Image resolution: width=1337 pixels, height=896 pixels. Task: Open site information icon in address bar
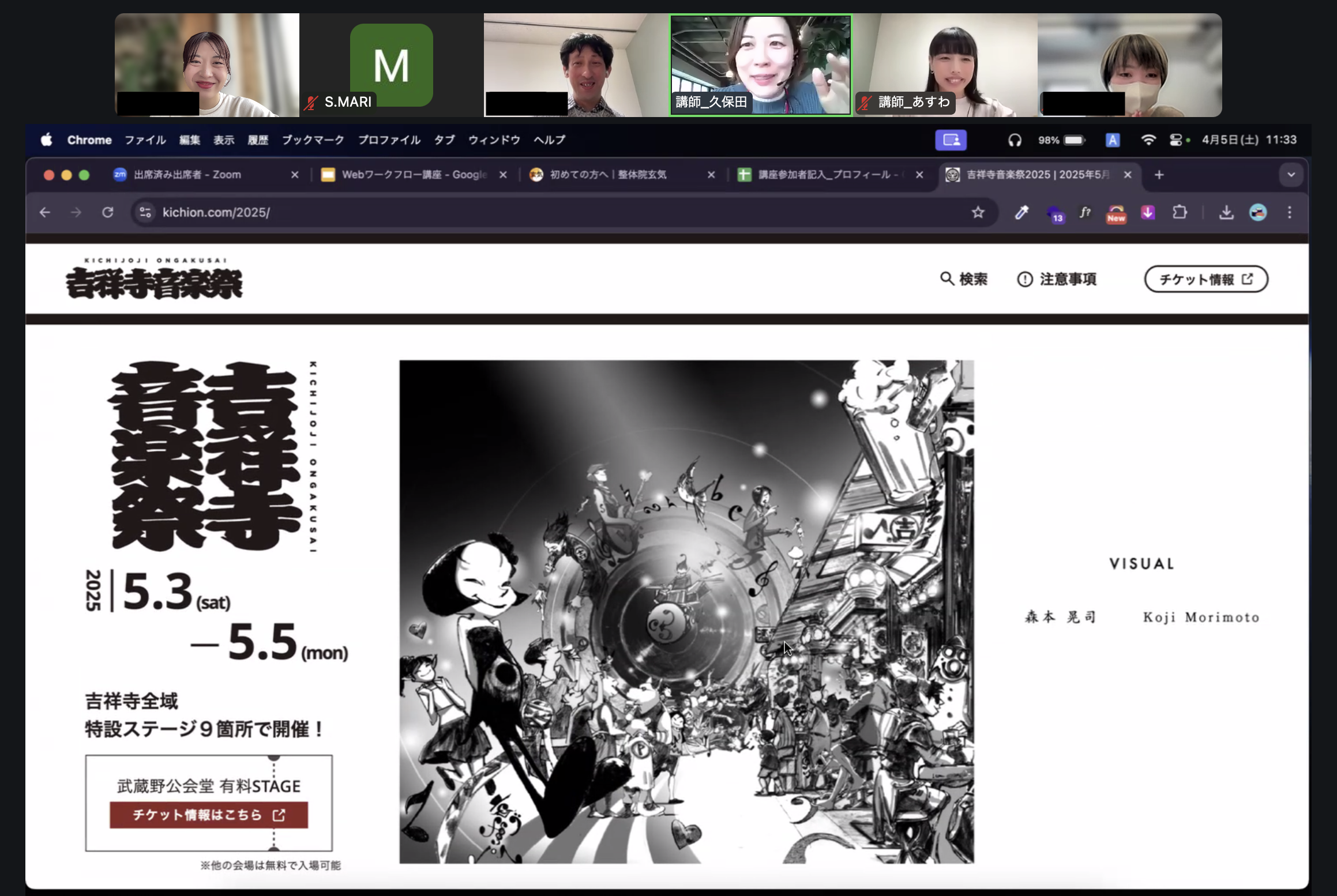coord(145,212)
